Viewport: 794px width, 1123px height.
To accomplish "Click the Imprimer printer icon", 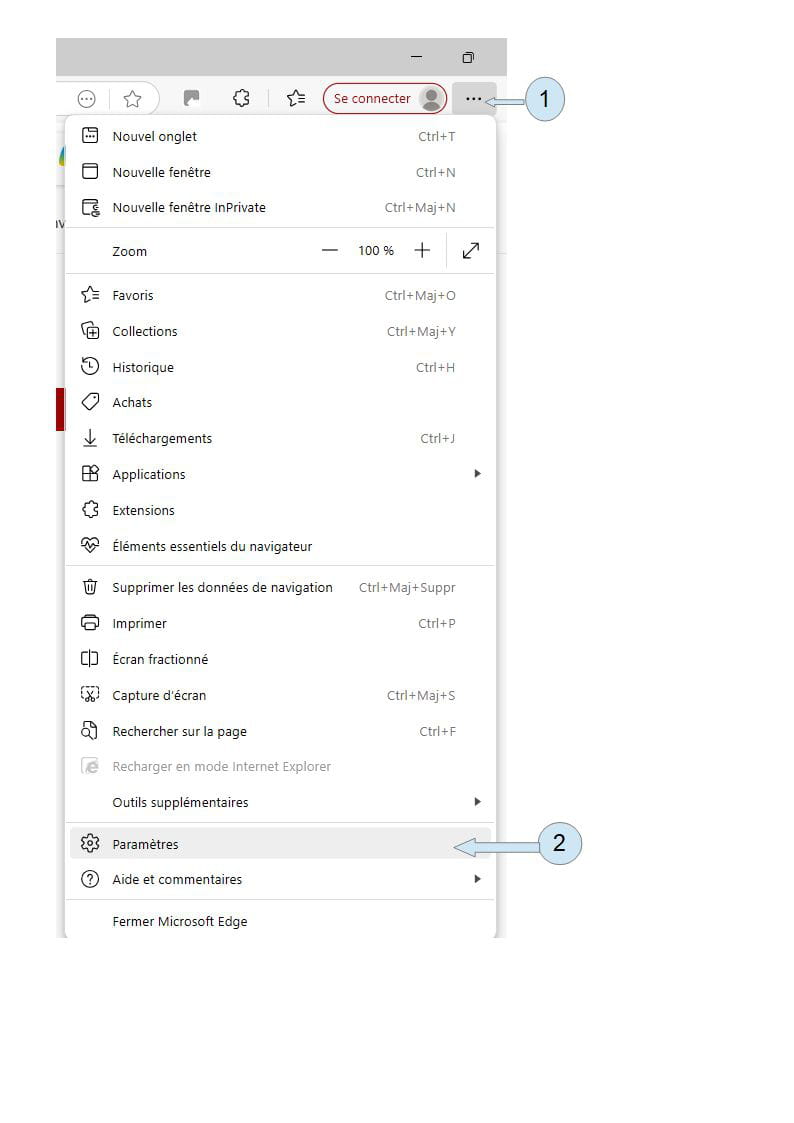I will pyautogui.click(x=90, y=622).
